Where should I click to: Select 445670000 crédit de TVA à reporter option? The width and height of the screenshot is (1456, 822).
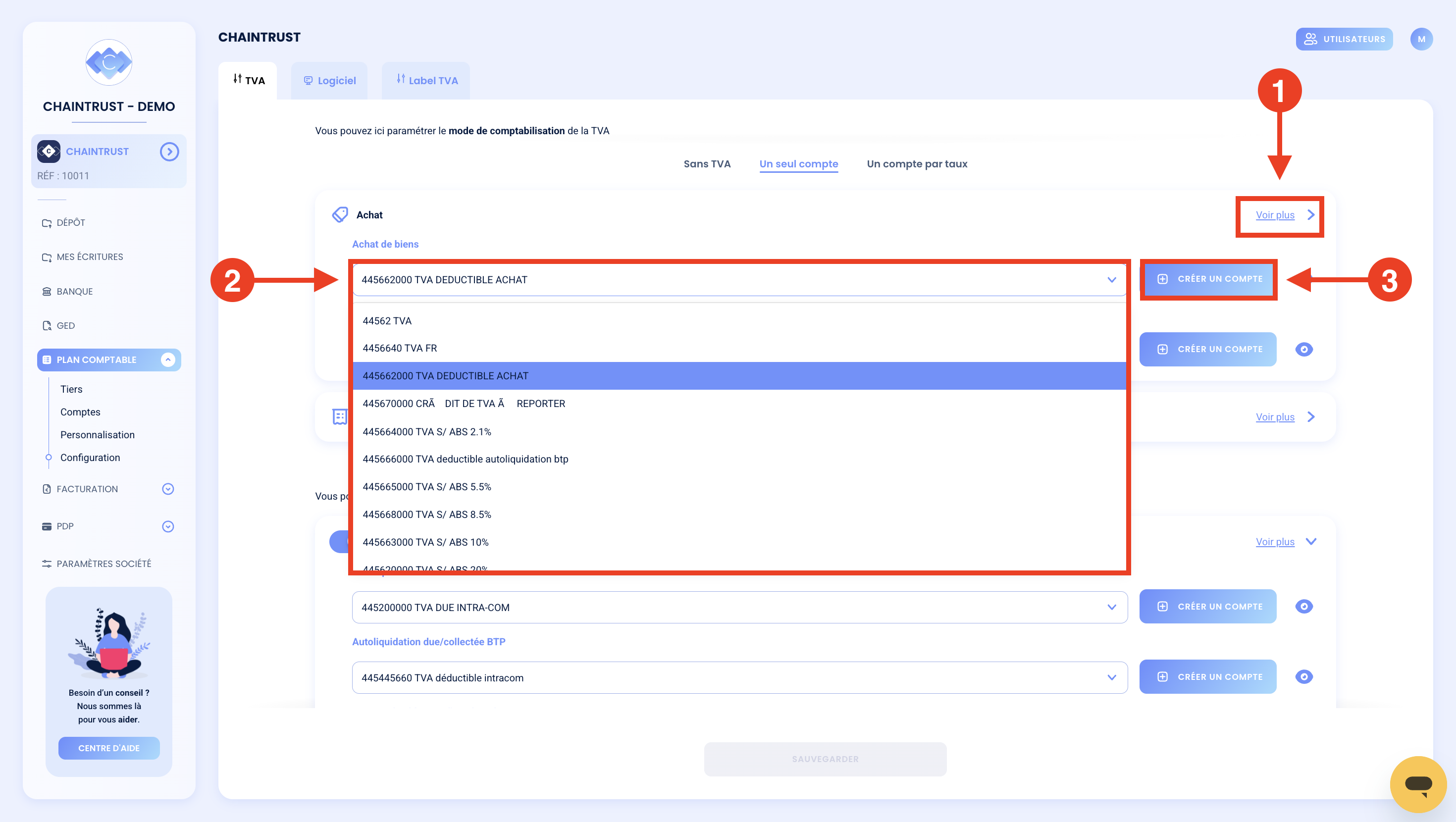coord(739,404)
